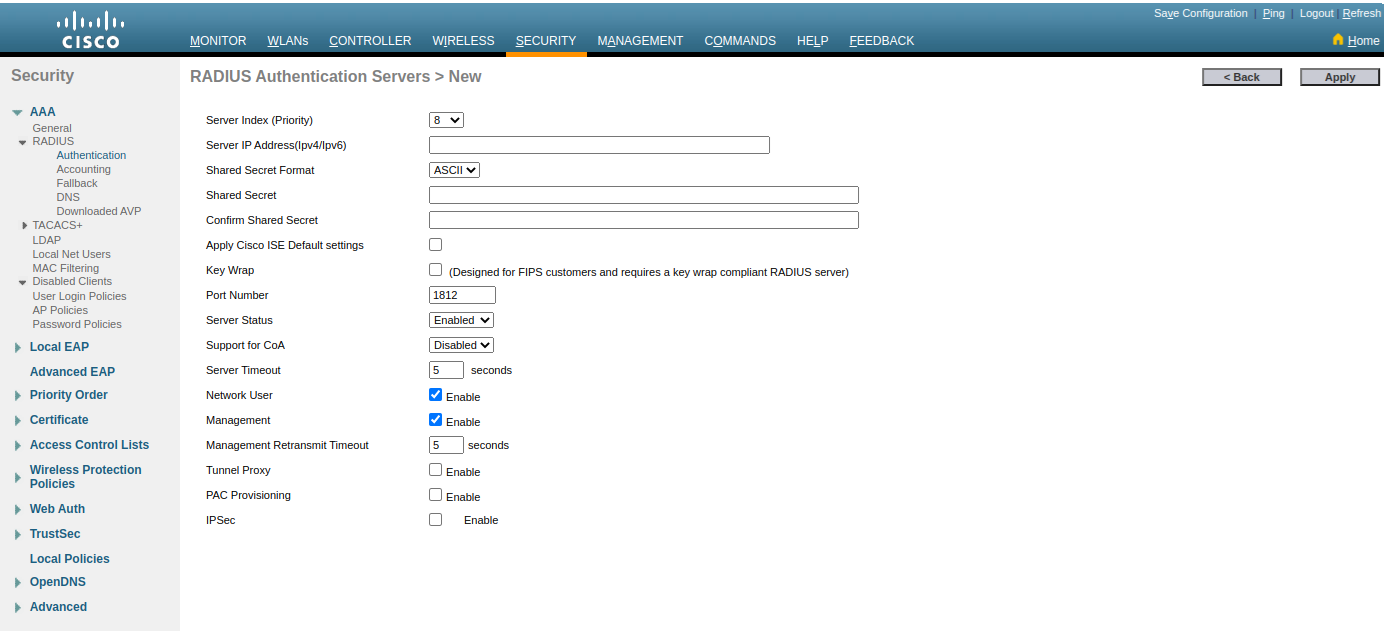Open LDAP in sidebar
The width and height of the screenshot is (1387, 633).
(46, 240)
